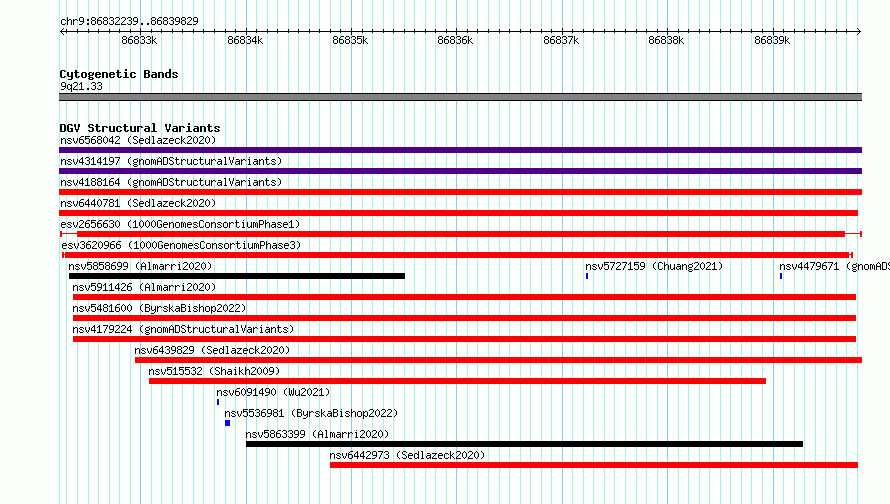Select the black bar of nsv5863399
890x504 pixels.
click(x=524, y=444)
